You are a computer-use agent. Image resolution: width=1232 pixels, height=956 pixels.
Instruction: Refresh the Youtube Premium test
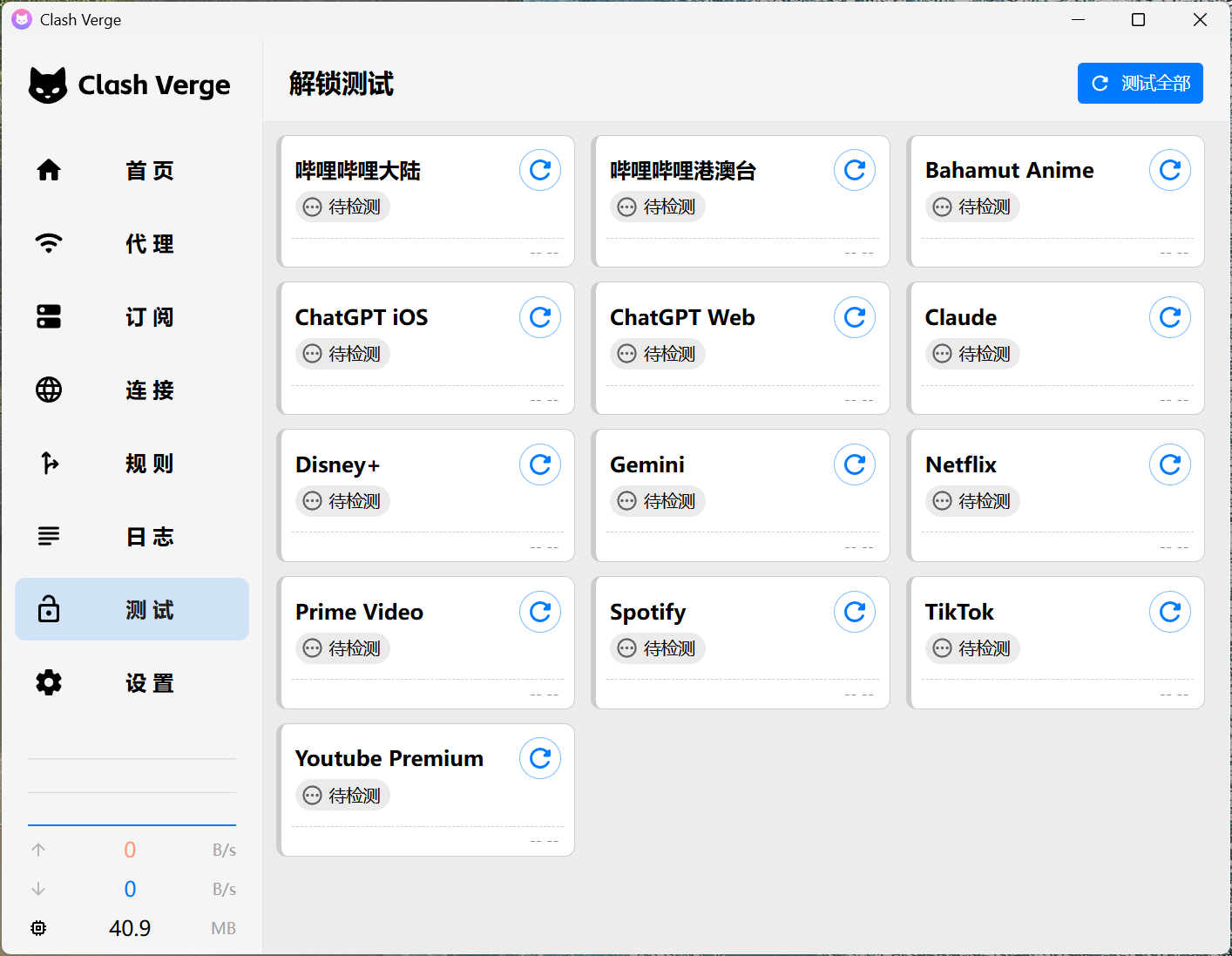[x=539, y=759]
